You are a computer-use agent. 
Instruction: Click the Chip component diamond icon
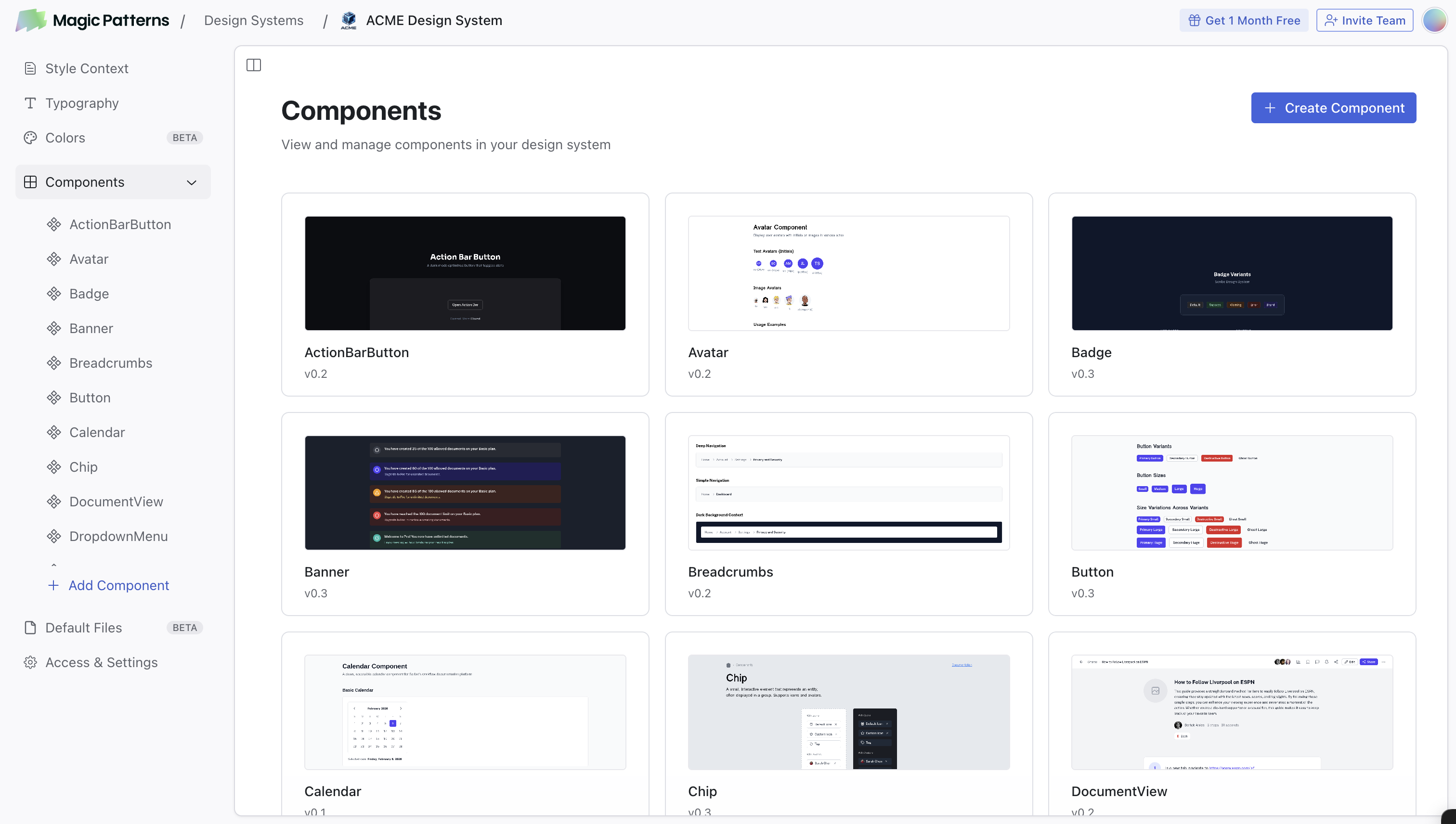(54, 467)
